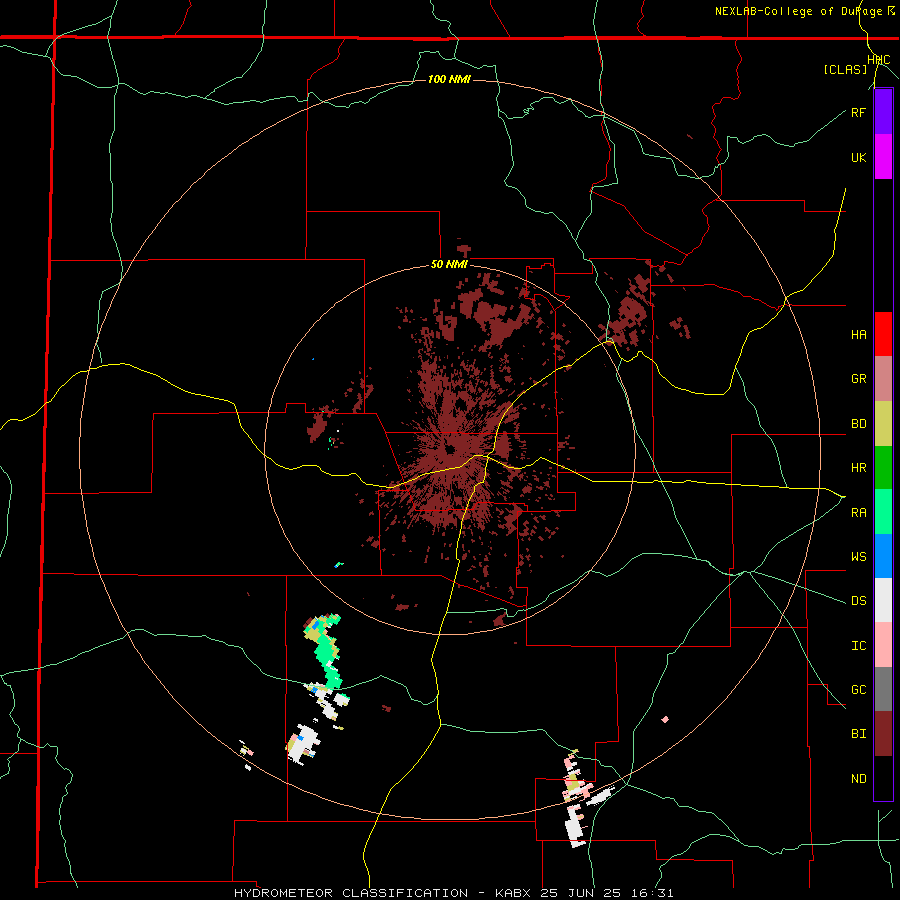Click the WS blue legend swatch
The image size is (900, 900).
(x=883, y=556)
